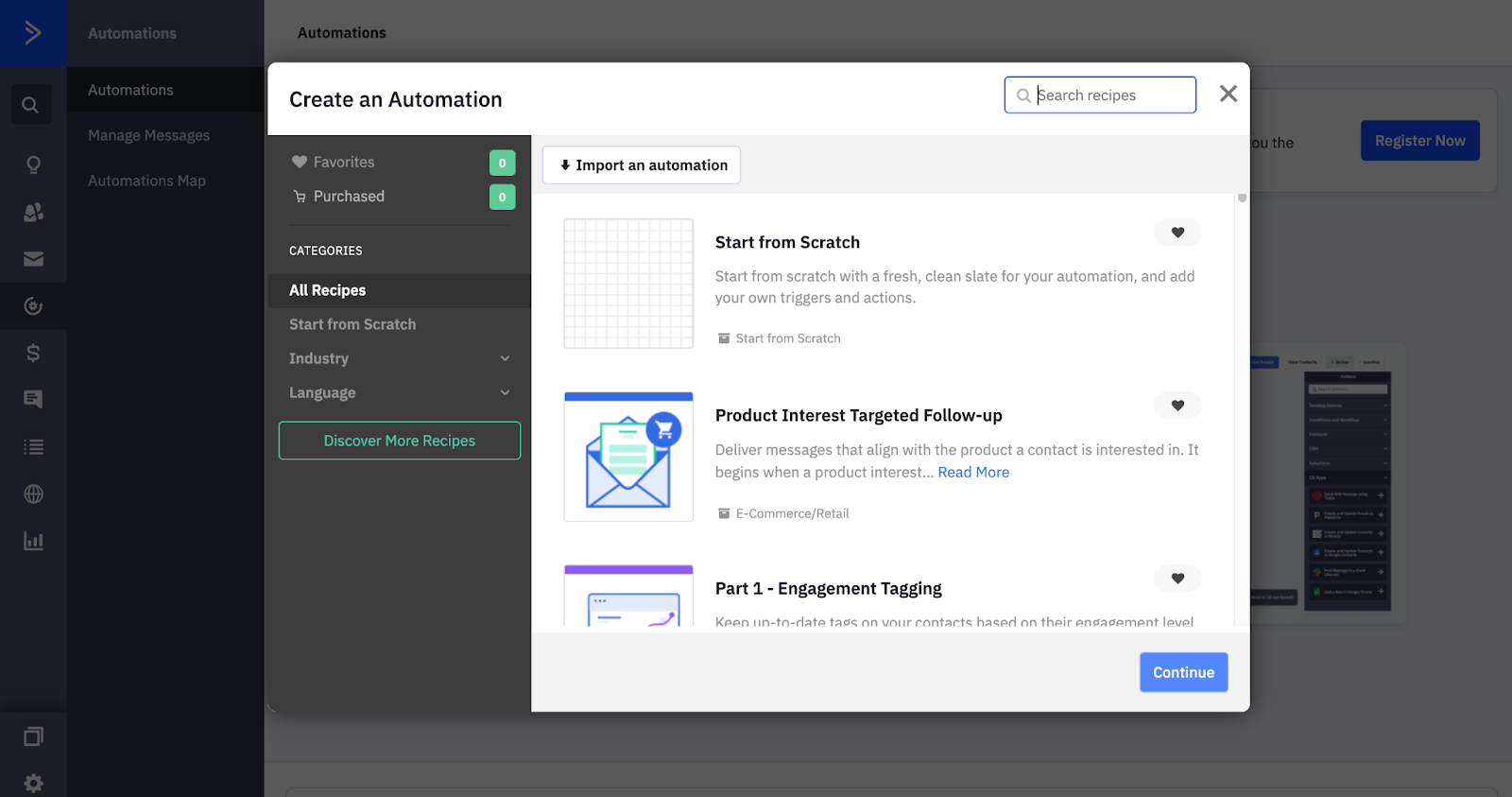The height and width of the screenshot is (797, 1512).
Task: Click the E-Commerce/Retail category tag
Action: point(783,513)
